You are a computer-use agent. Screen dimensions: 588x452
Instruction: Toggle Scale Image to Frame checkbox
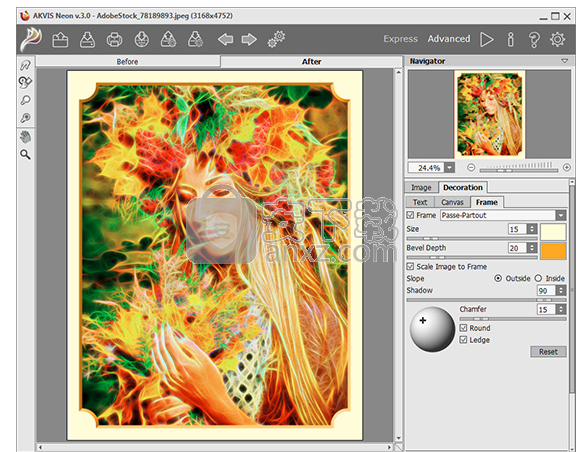[410, 266]
